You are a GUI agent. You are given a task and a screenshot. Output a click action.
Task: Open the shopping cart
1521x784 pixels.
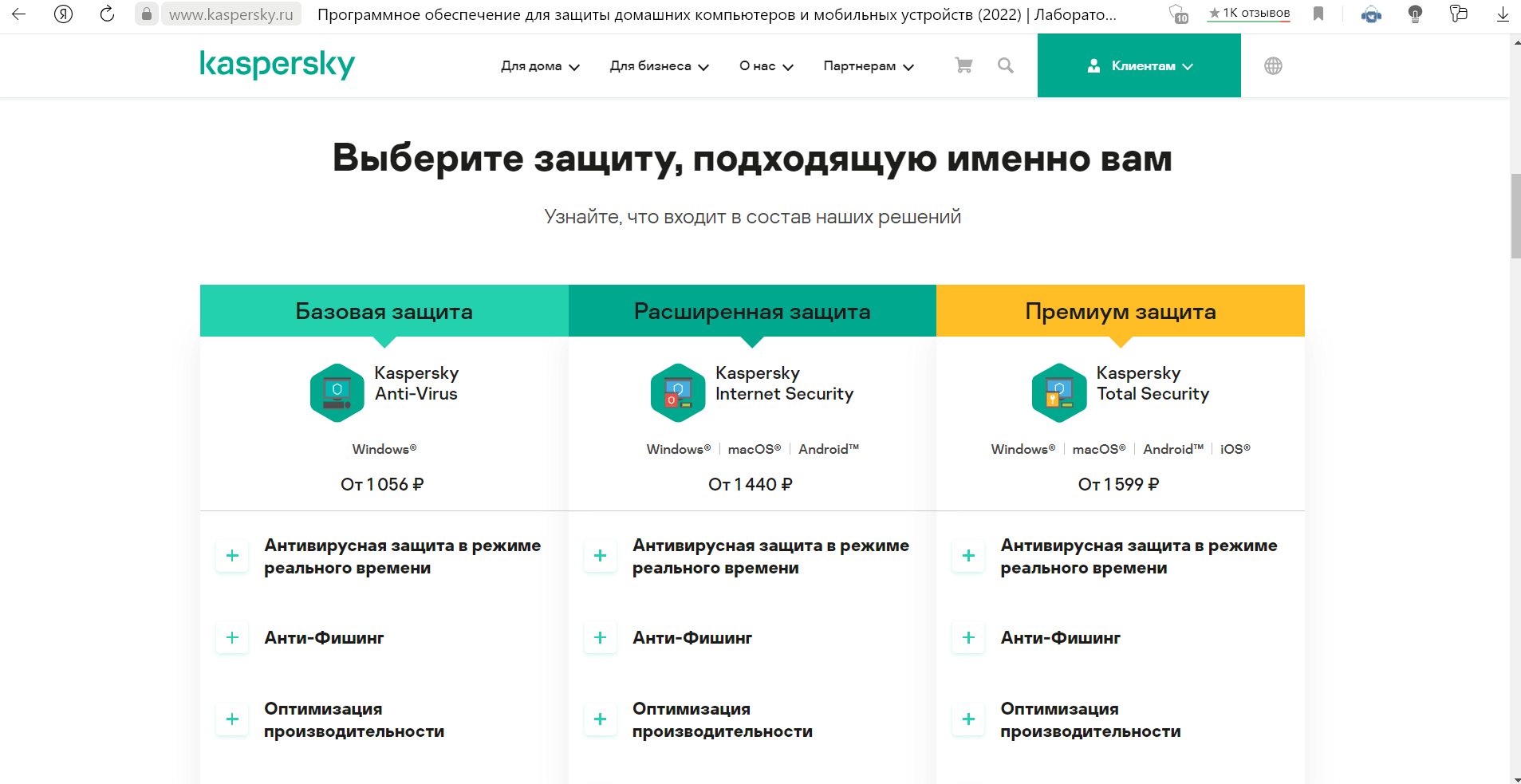pyautogui.click(x=963, y=65)
